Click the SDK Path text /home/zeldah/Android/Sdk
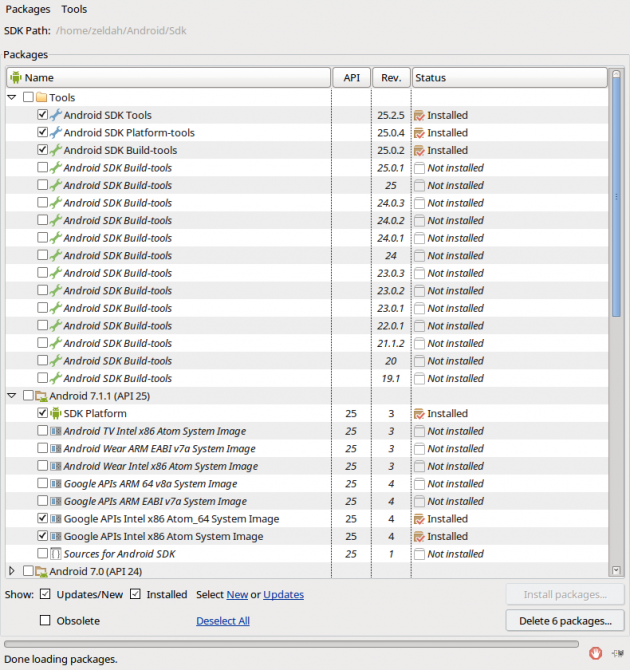Image resolution: width=630 pixels, height=670 pixels. tap(121, 31)
